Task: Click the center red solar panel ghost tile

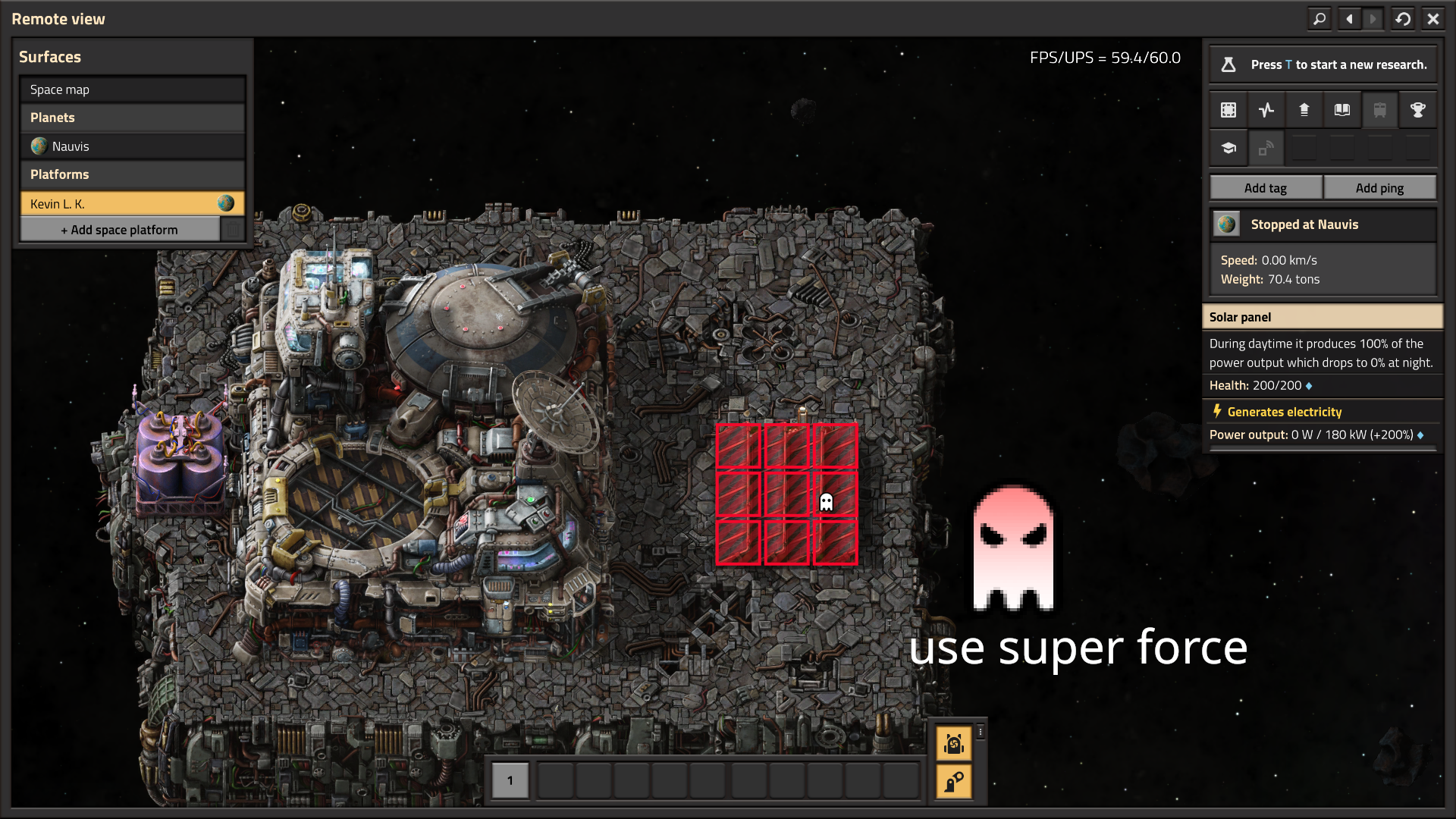Action: point(786,494)
